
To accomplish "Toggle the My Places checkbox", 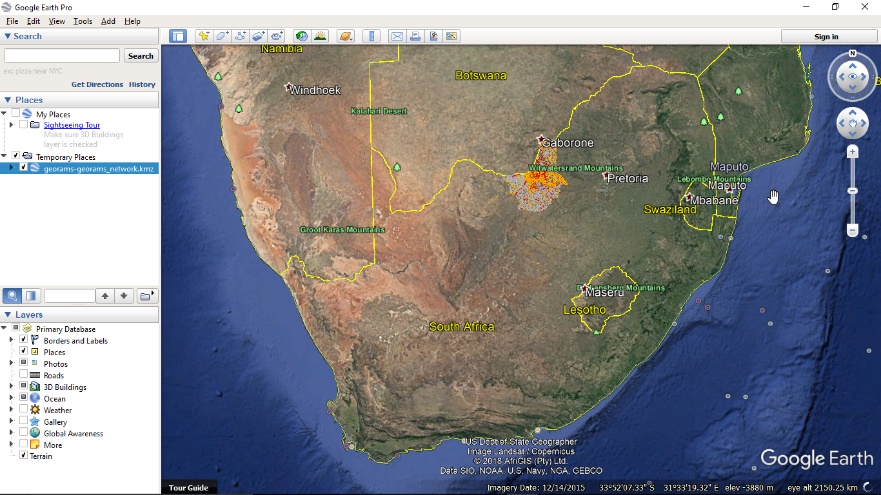I will (16, 113).
